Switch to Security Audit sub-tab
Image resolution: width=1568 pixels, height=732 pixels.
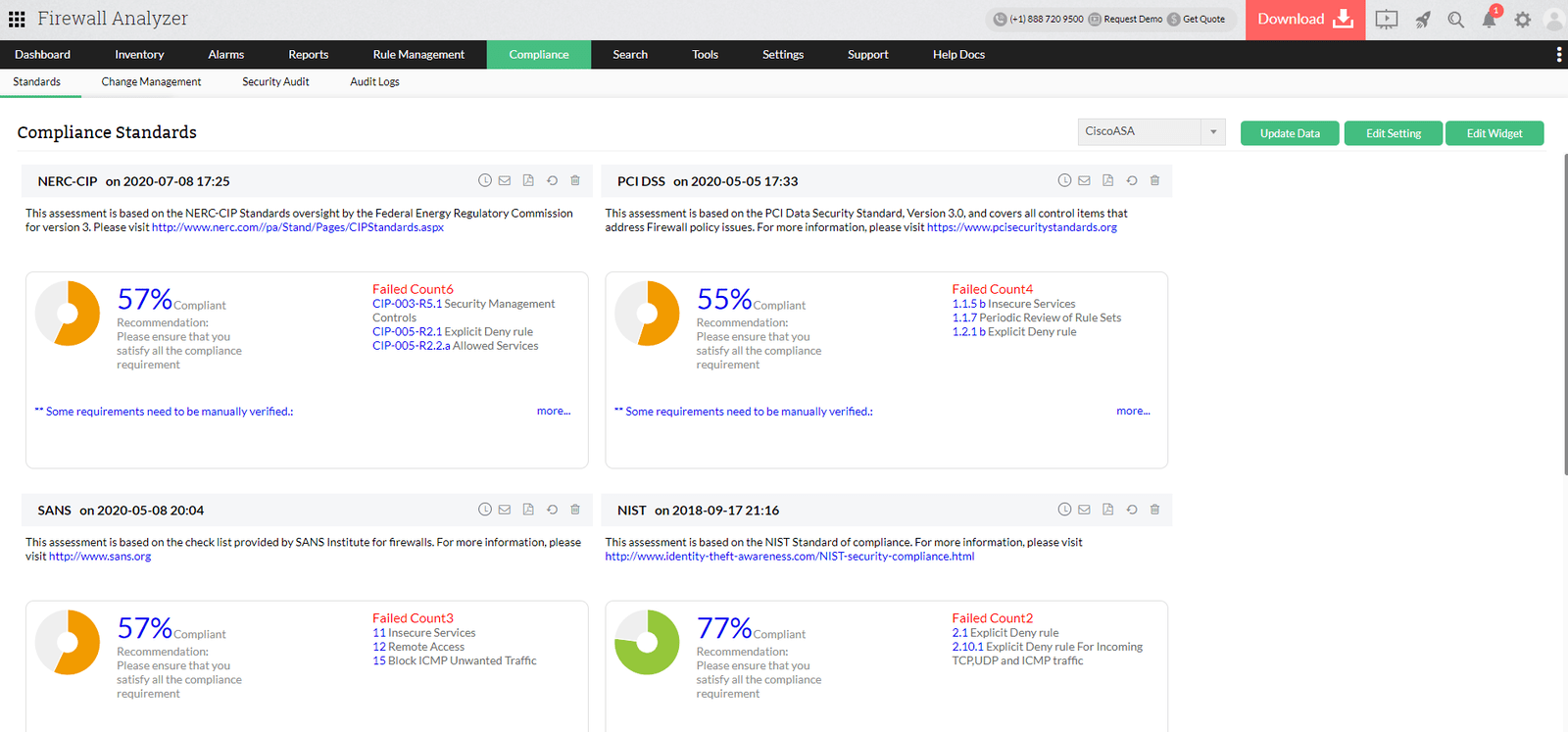click(x=275, y=82)
